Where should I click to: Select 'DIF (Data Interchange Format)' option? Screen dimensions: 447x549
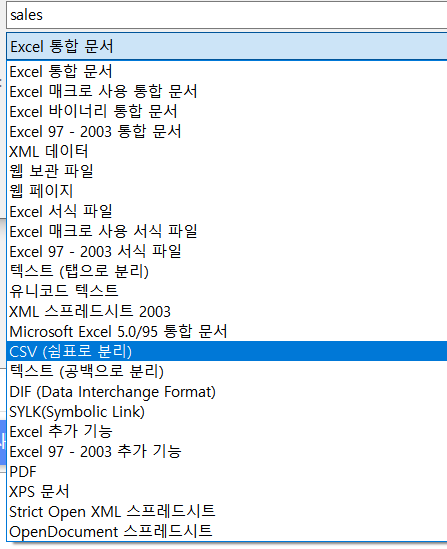click(x=226, y=391)
